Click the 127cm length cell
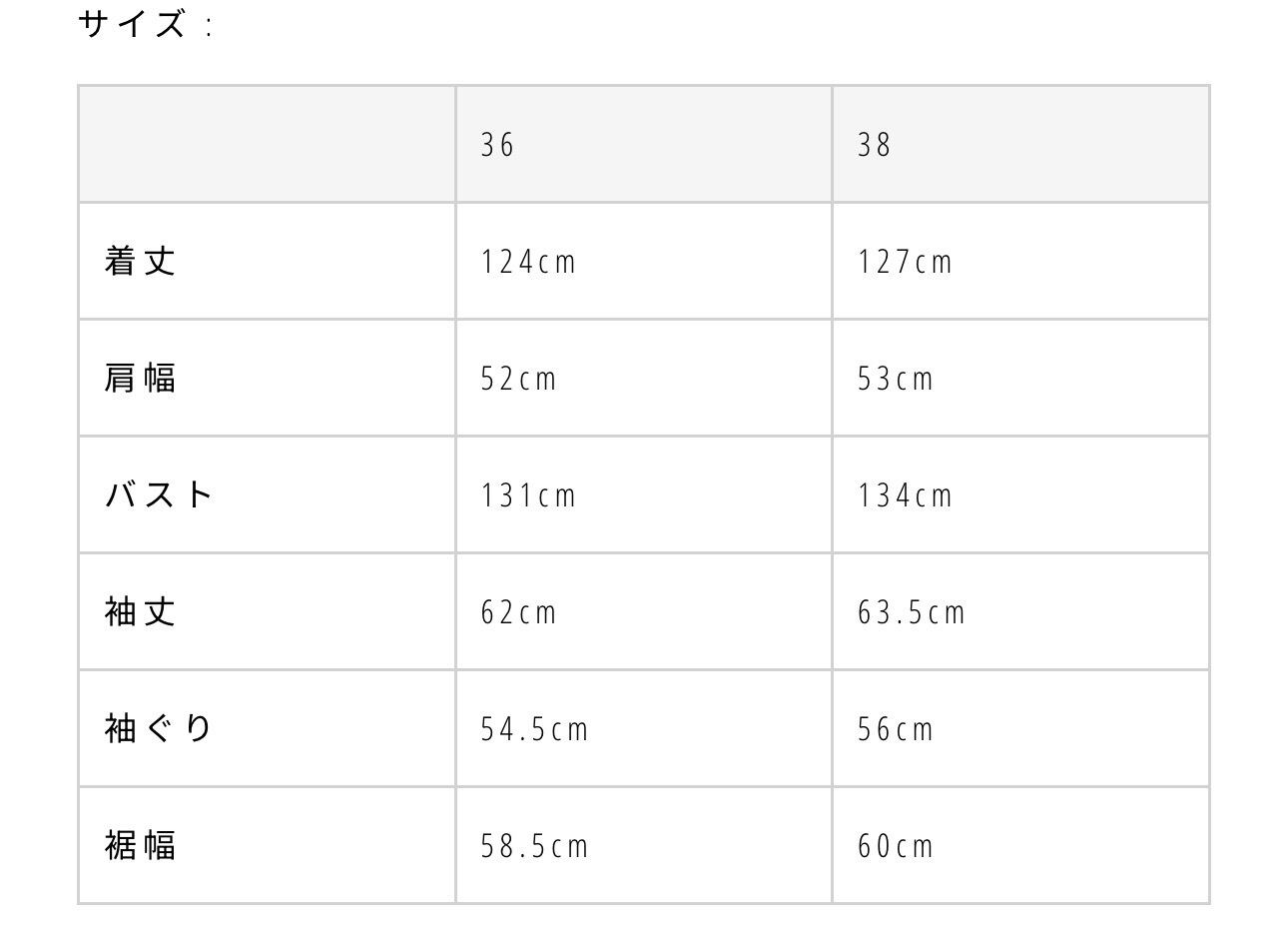Screen dimensions: 1288x937 click(x=905, y=263)
